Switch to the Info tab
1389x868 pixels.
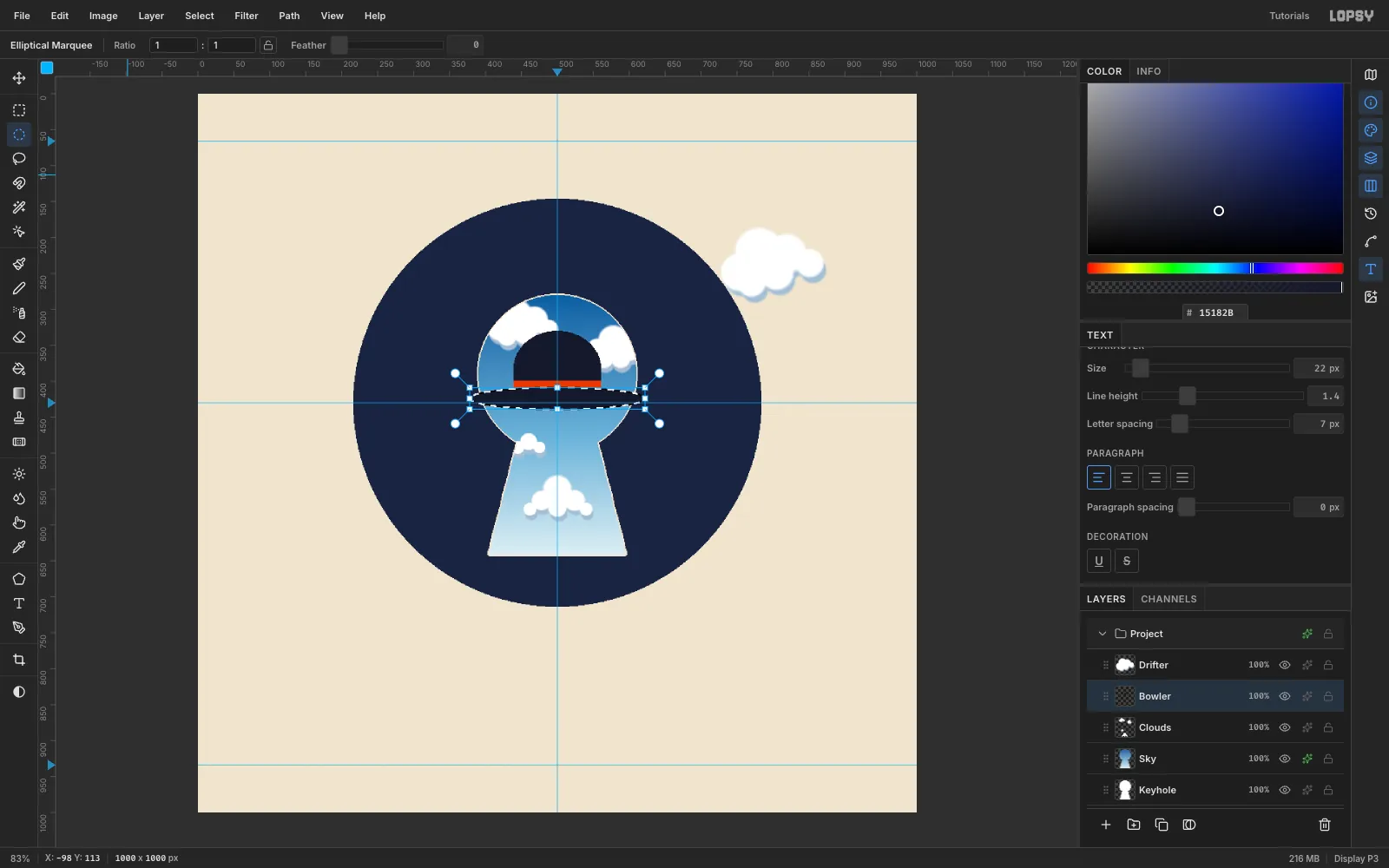click(x=1149, y=71)
